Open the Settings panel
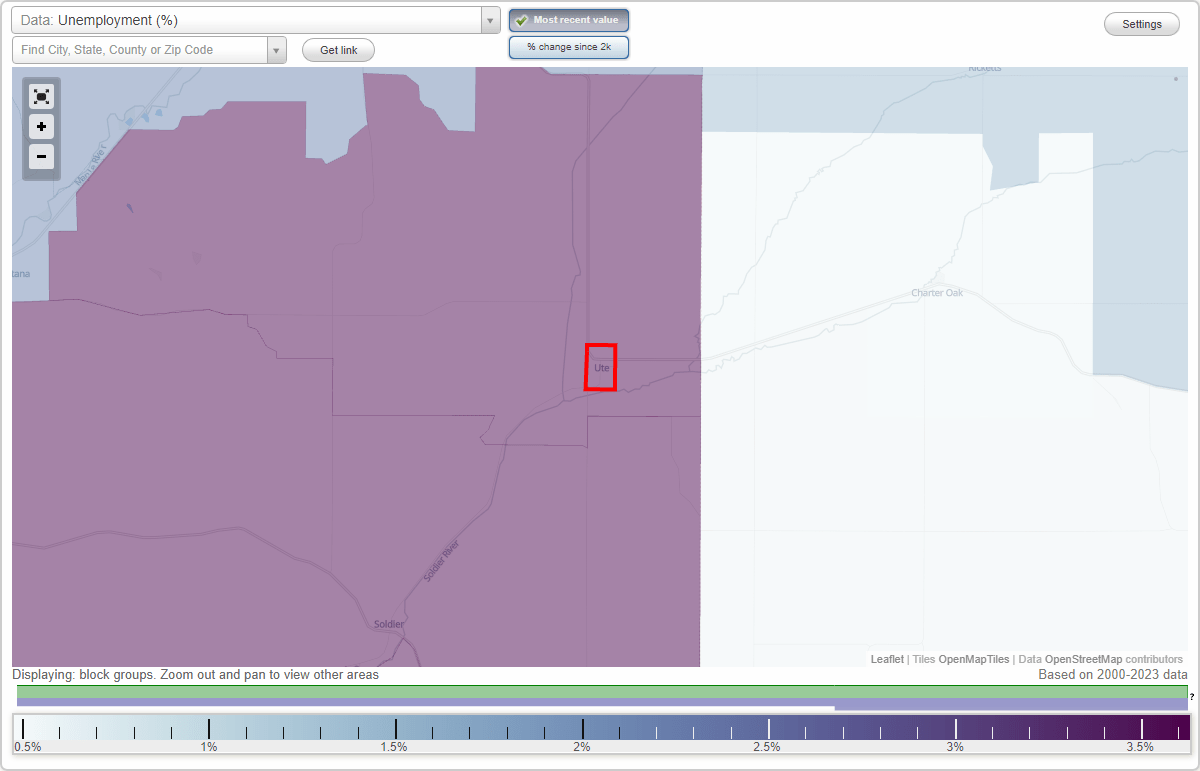1200x771 pixels. tap(1141, 23)
